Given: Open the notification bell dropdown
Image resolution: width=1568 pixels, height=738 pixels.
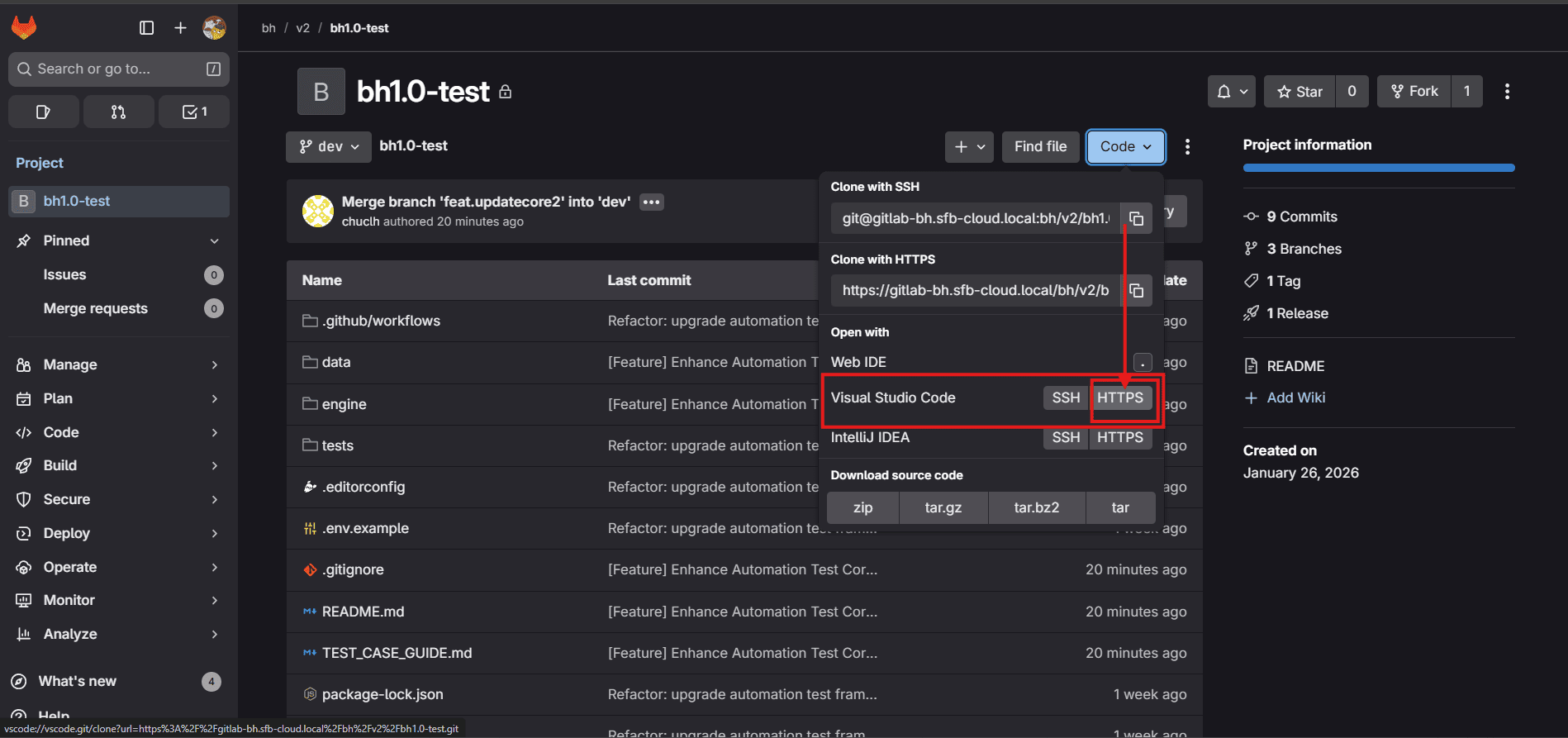Looking at the screenshot, I should 1232,92.
